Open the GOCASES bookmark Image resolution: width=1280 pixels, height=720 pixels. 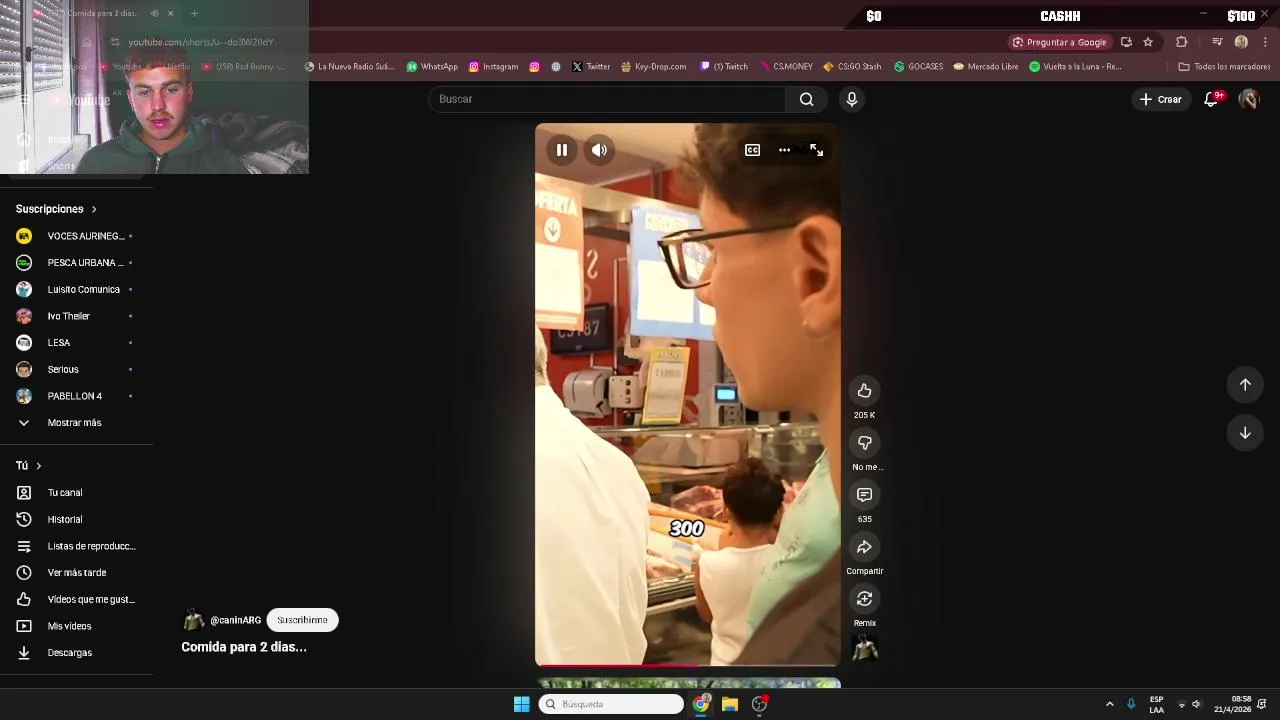click(918, 67)
